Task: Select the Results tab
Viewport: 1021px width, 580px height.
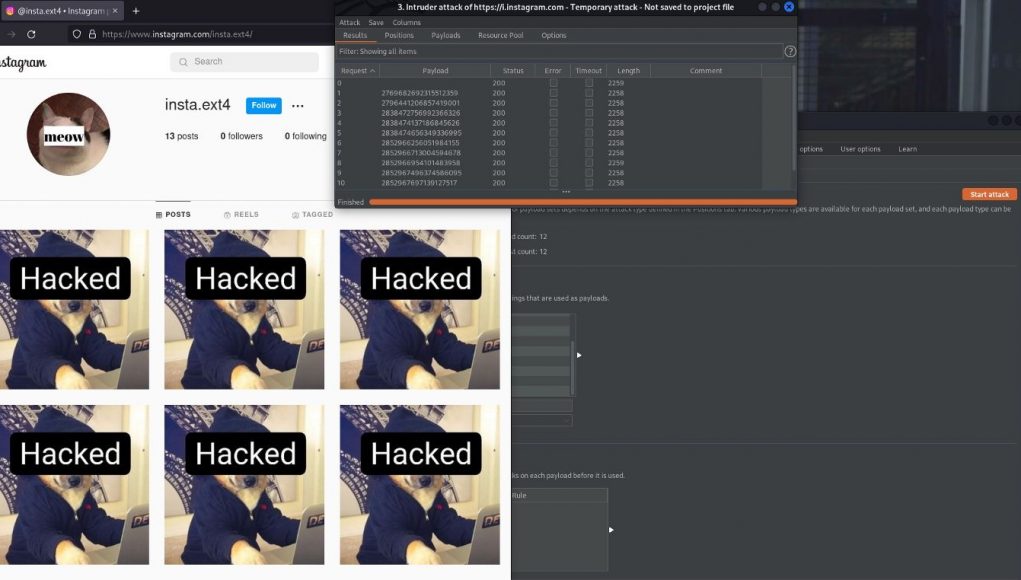Action: click(355, 35)
